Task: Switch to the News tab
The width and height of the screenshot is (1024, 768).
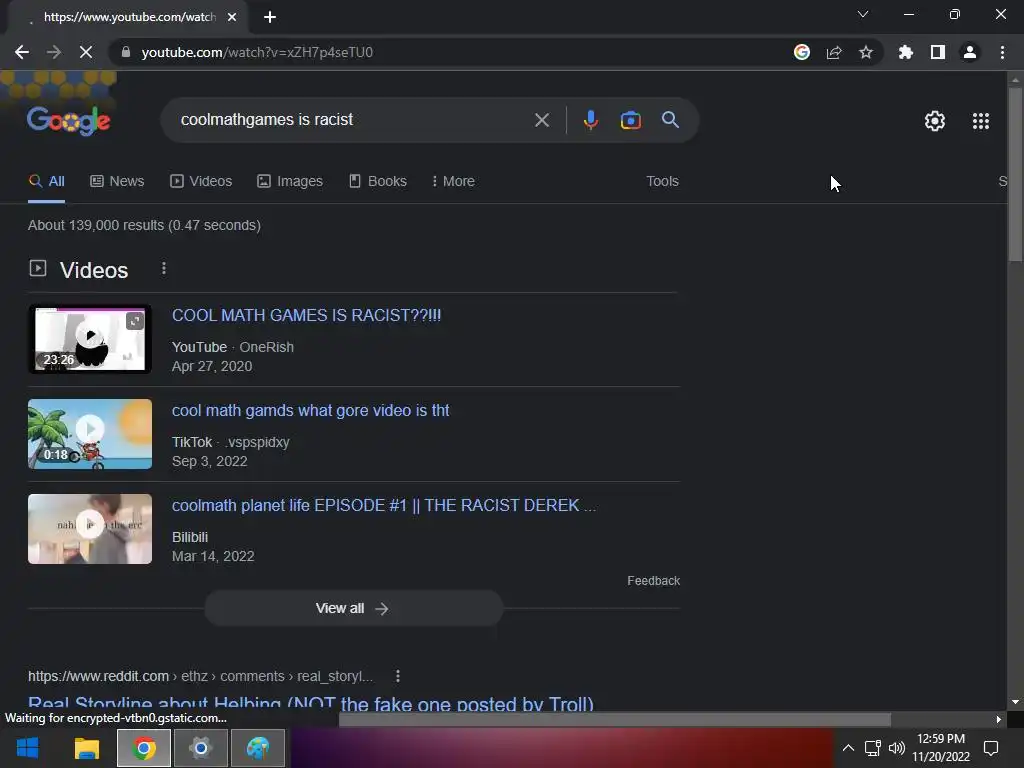Action: pyautogui.click(x=117, y=182)
